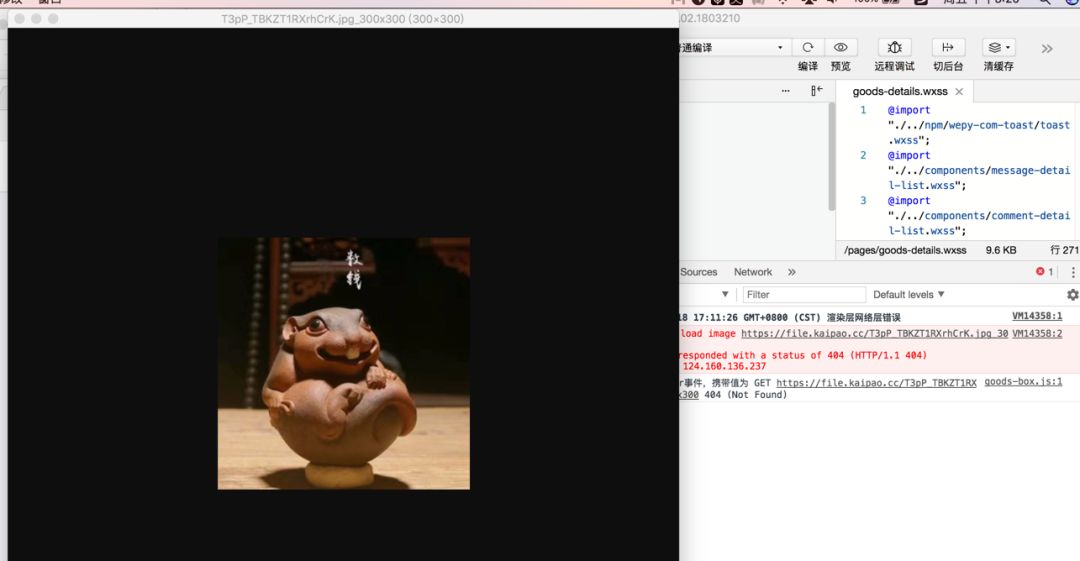Screen dimensions: 1080x561
Task: Click the 编译 compile refresh icon
Action: point(807,47)
